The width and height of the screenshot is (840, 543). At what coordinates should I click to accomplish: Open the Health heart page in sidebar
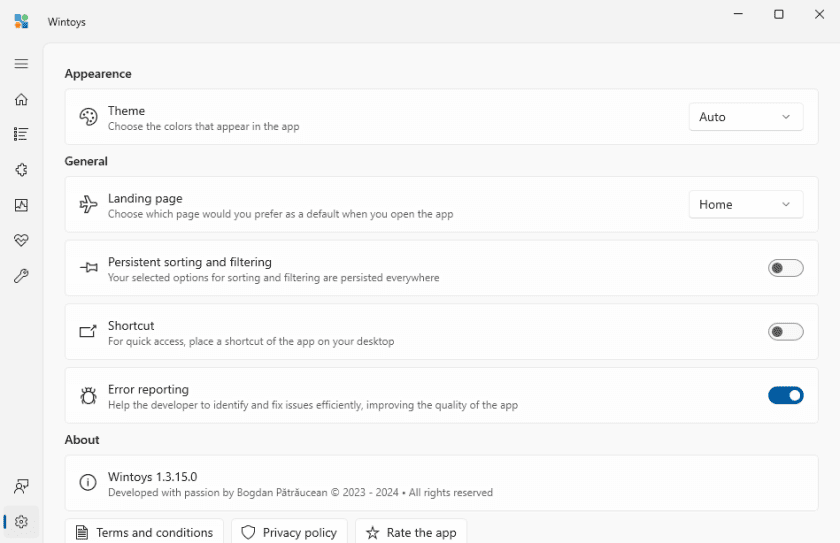21,240
